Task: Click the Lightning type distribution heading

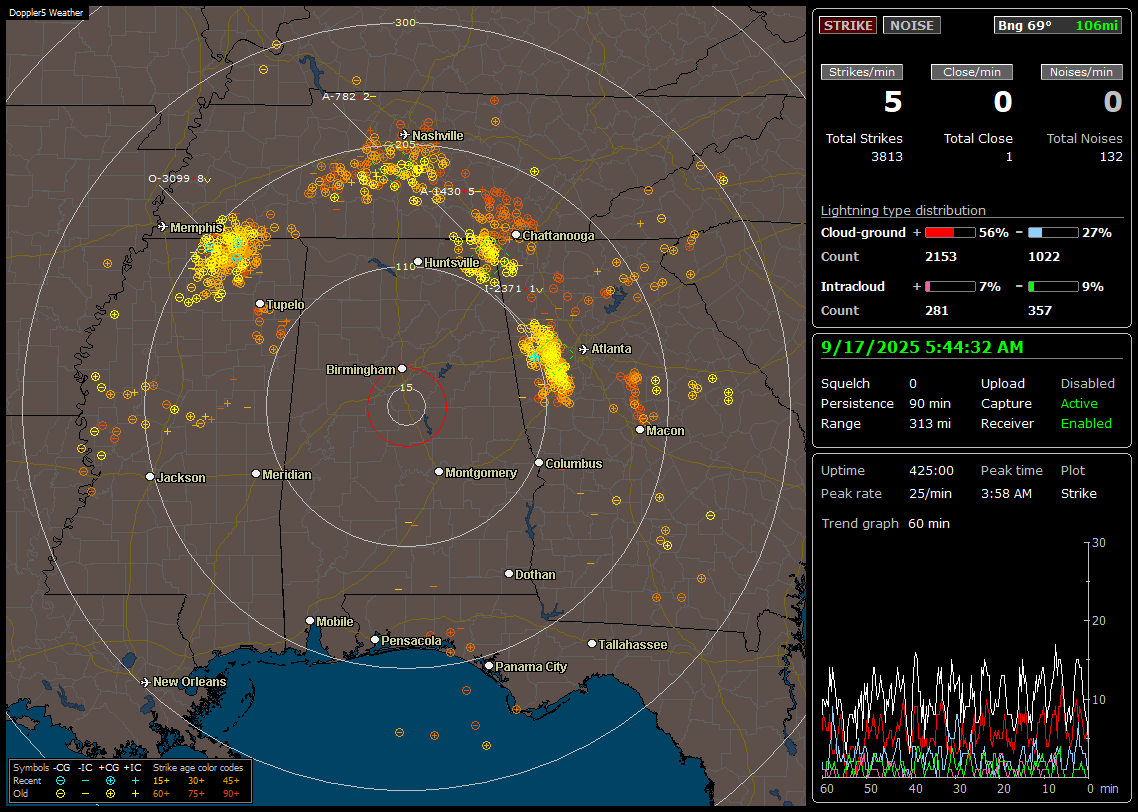Action: 903,211
